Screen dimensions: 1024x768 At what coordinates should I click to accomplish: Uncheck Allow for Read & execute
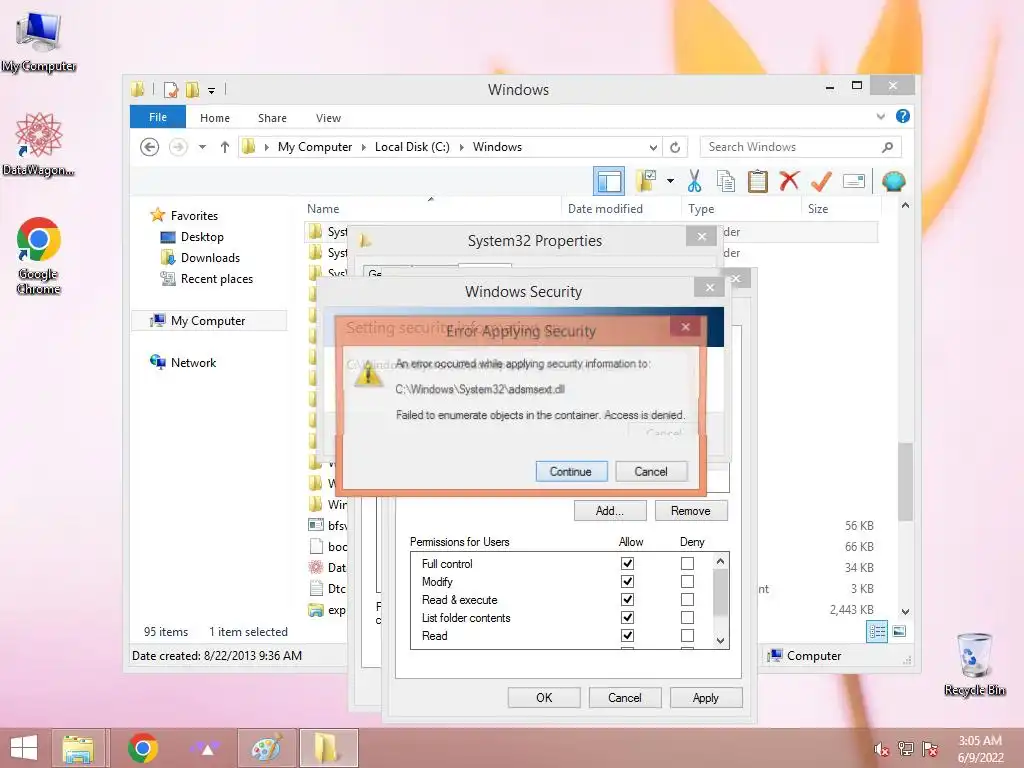628,600
